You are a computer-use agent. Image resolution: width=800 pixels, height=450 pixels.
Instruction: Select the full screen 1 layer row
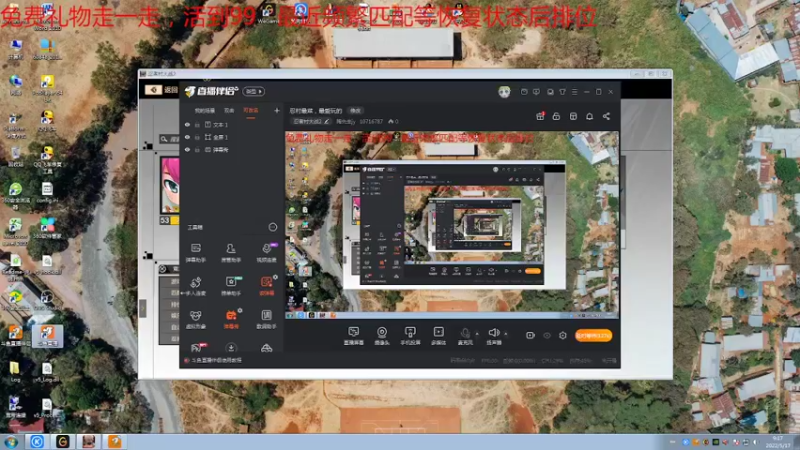click(232, 137)
